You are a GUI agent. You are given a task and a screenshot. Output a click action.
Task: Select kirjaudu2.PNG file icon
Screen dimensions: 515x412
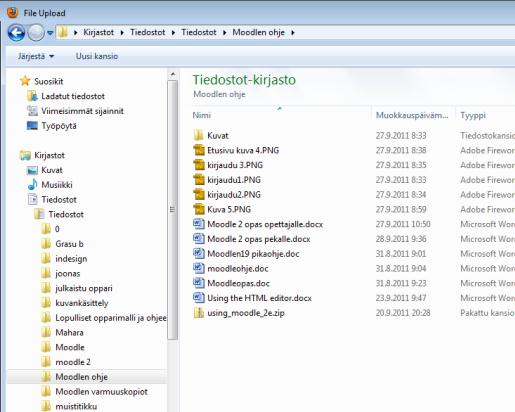tap(199, 194)
